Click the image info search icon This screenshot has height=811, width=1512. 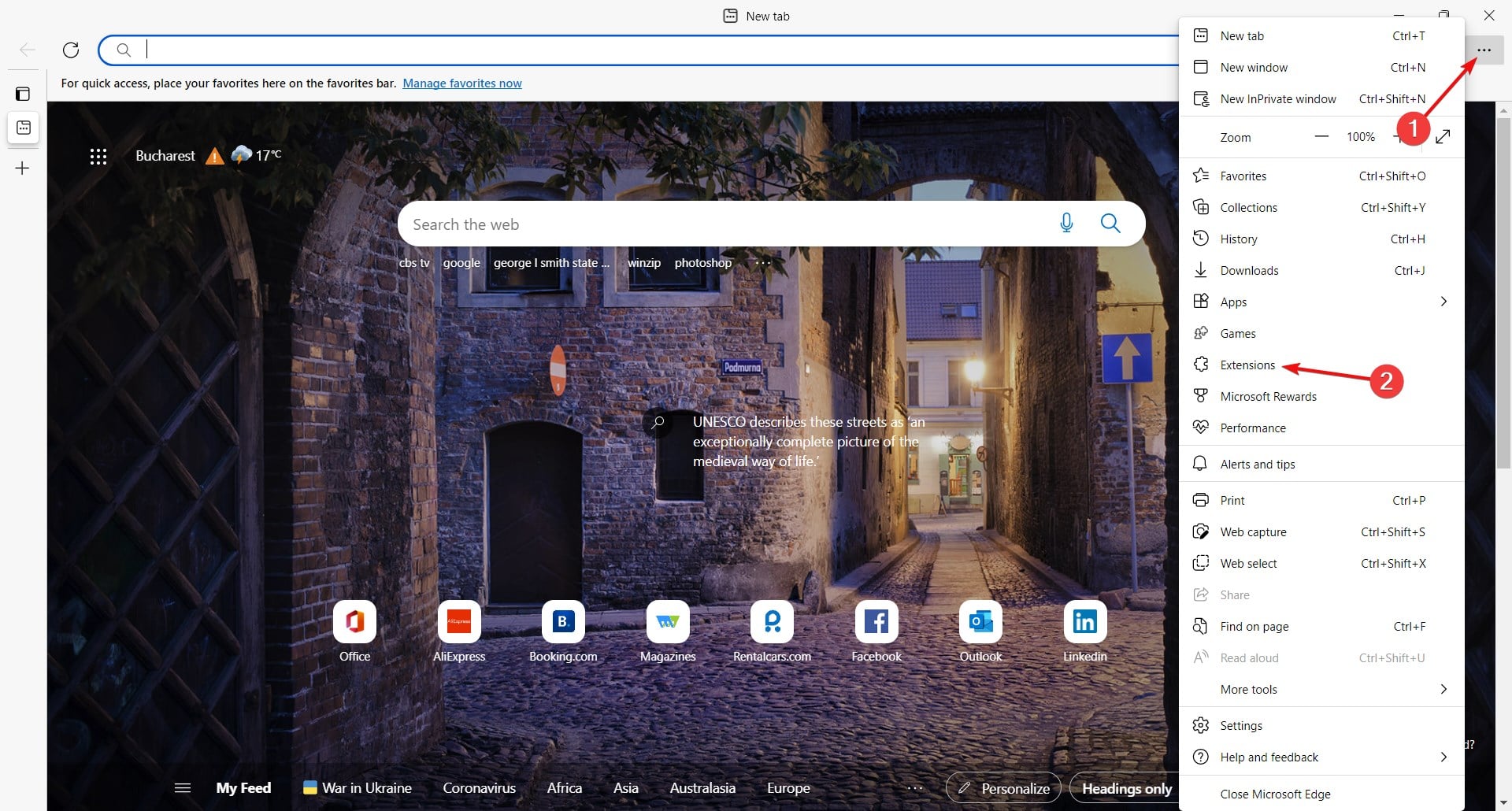658,422
